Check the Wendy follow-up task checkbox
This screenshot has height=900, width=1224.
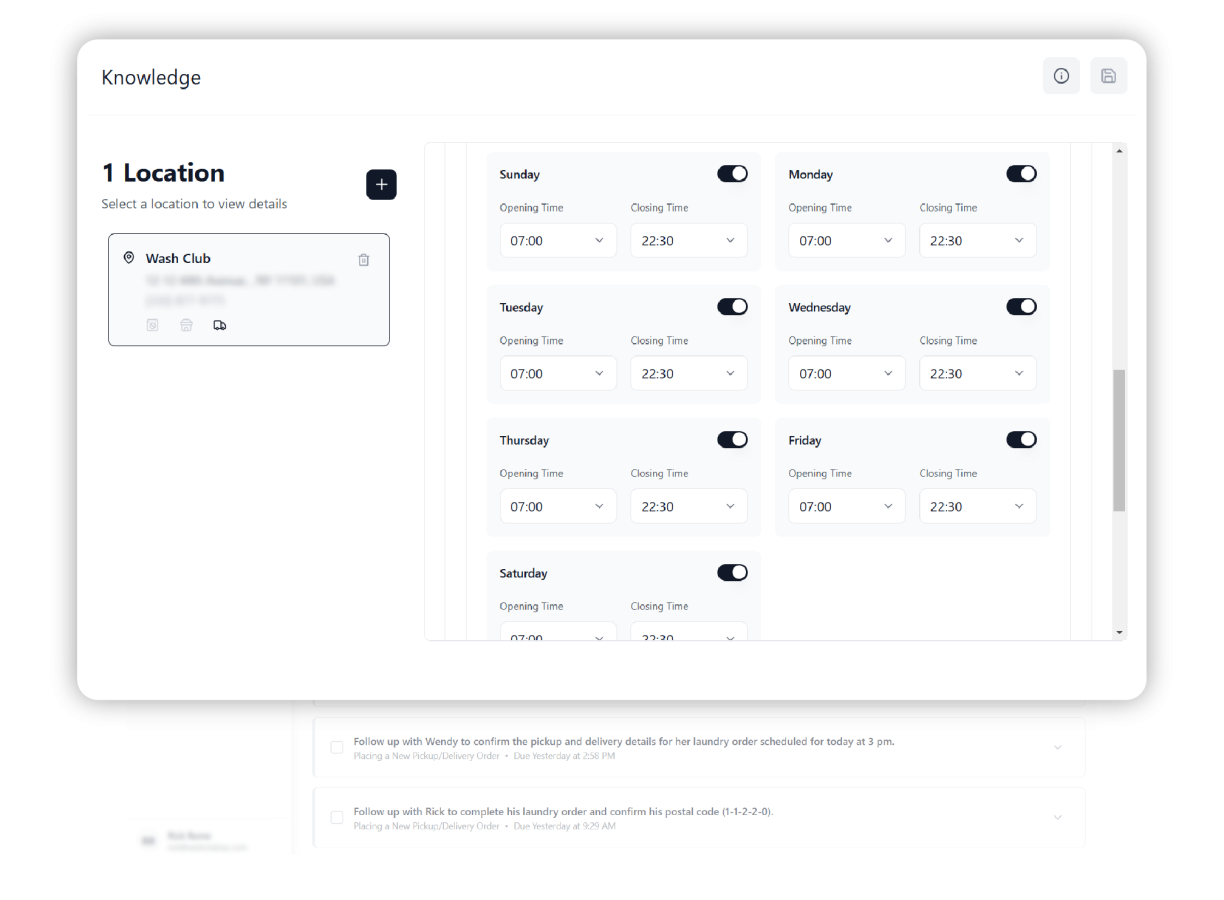(x=337, y=747)
